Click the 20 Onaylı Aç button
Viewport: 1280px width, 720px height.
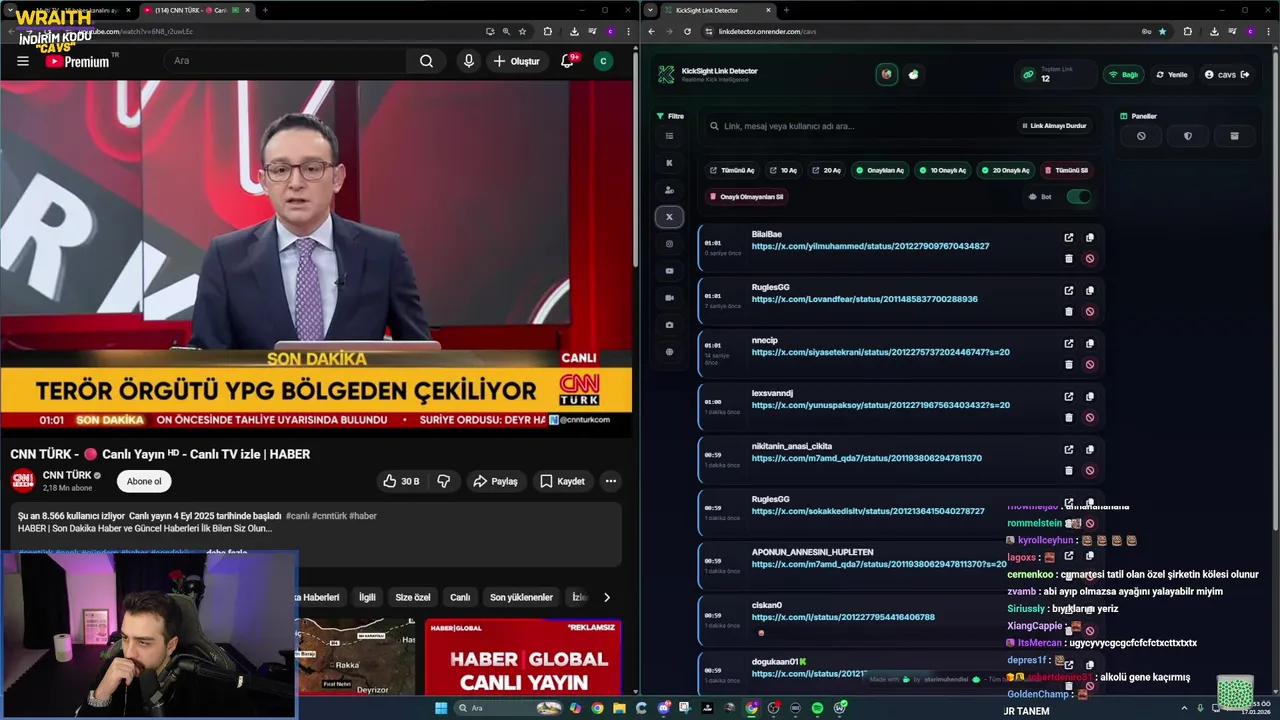click(x=1005, y=170)
